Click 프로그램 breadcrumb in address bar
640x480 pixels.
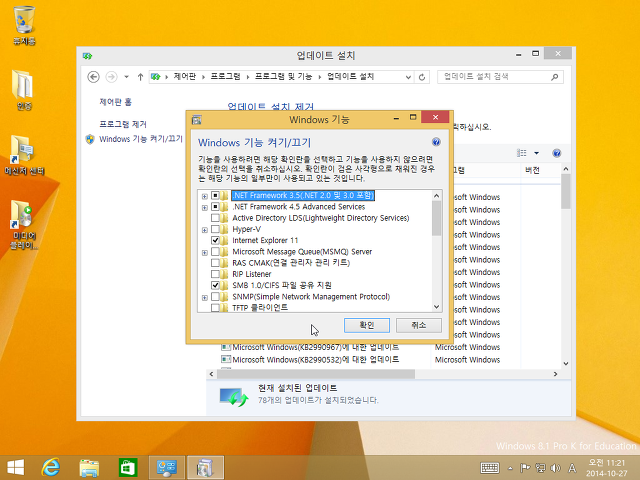click(x=225, y=76)
